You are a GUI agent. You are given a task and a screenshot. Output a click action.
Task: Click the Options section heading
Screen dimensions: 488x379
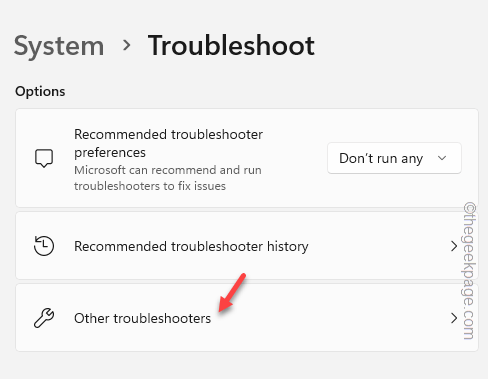40,91
